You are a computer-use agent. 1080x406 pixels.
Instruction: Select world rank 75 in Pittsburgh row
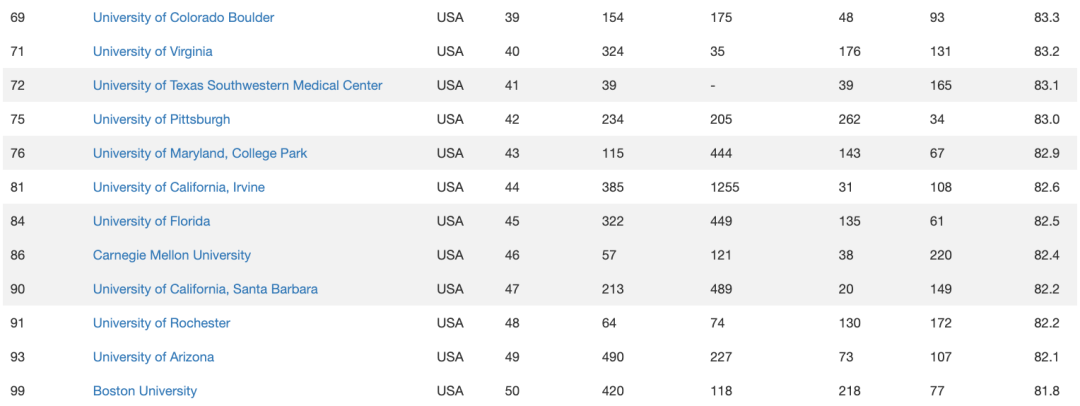[x=18, y=120]
